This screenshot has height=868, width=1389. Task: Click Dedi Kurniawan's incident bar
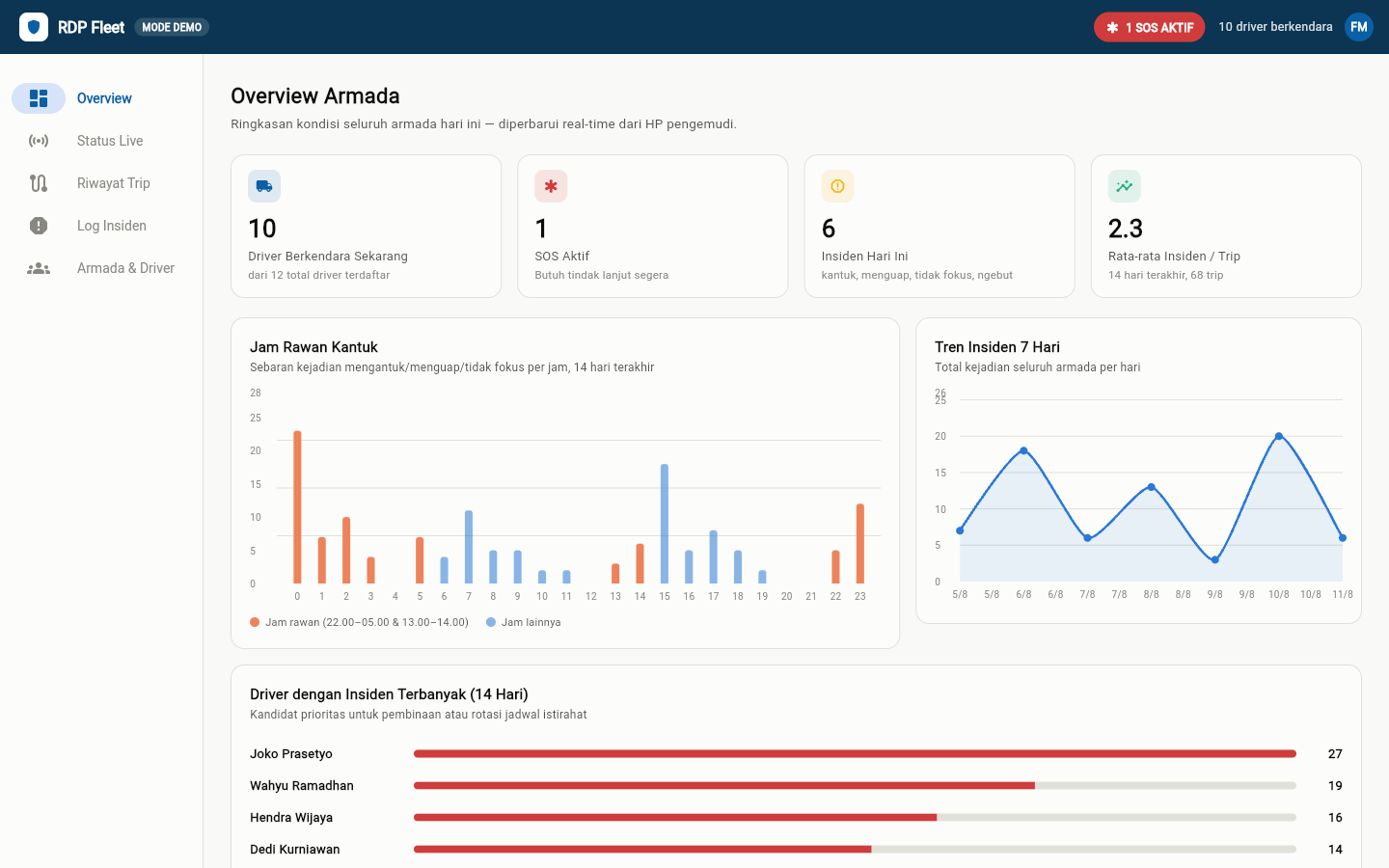(855, 849)
